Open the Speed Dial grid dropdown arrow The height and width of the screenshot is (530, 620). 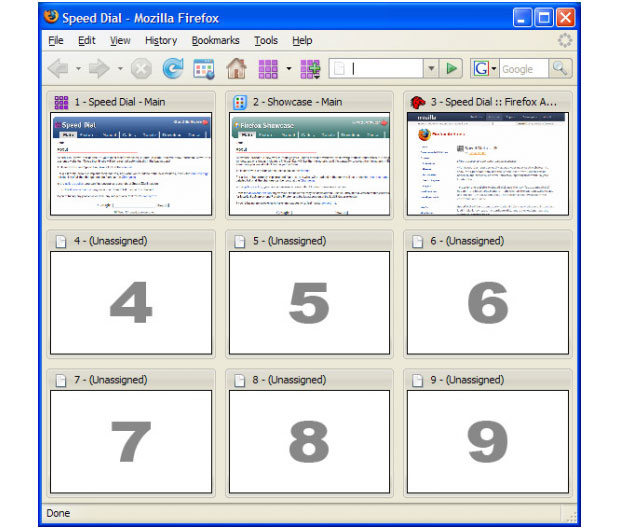point(289,69)
